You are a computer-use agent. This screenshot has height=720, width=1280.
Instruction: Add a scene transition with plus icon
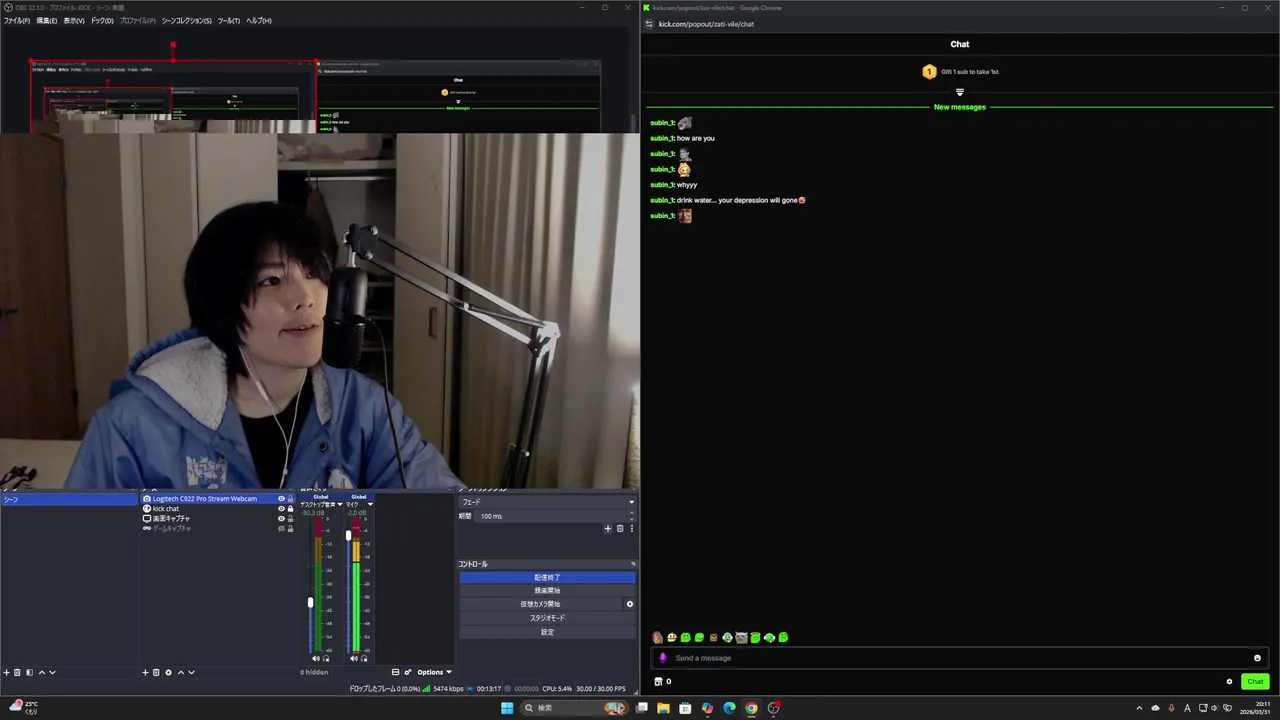(x=607, y=528)
